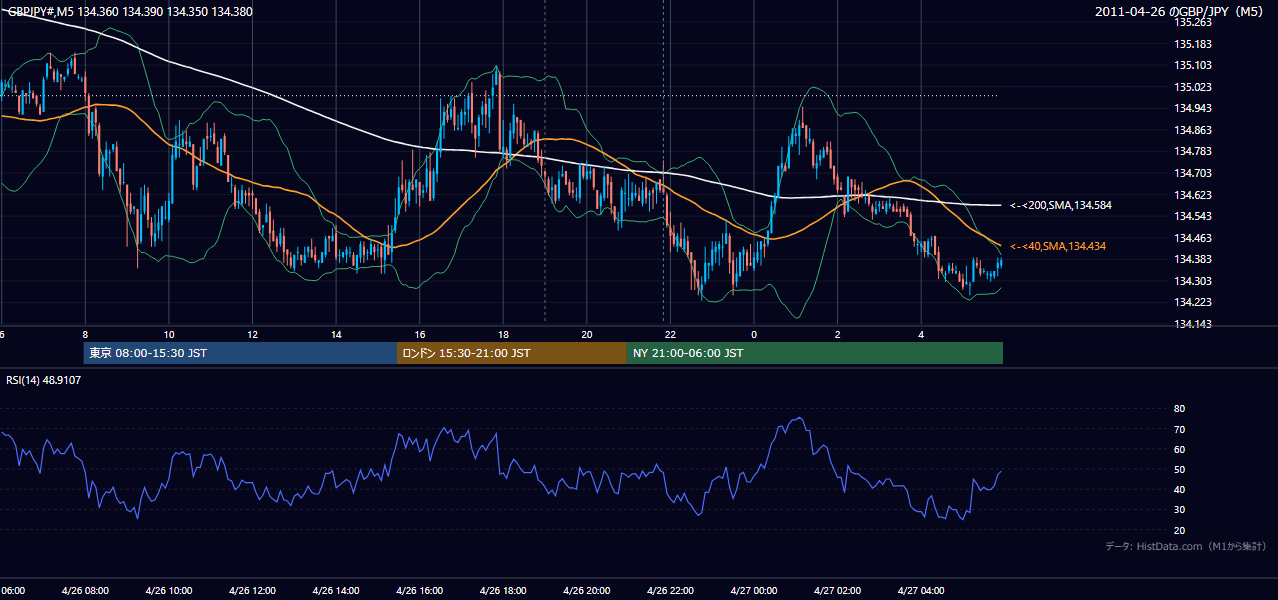Click the 4/27 00:00 time axis label

(x=754, y=591)
